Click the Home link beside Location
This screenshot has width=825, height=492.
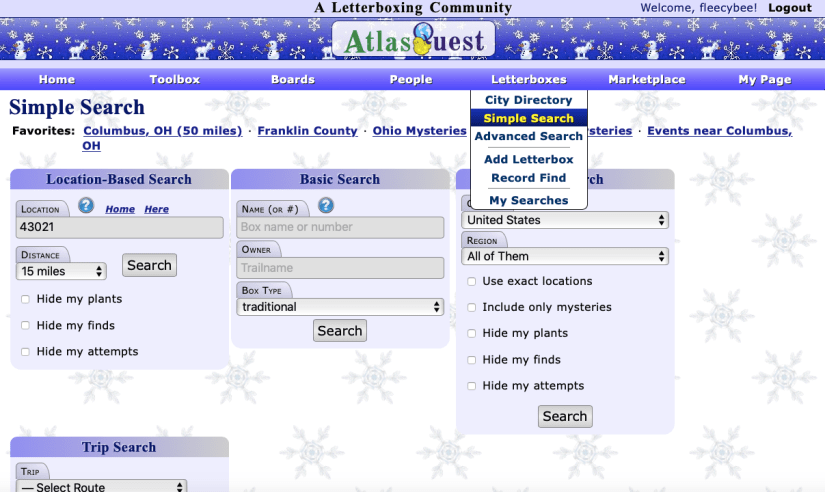point(120,209)
